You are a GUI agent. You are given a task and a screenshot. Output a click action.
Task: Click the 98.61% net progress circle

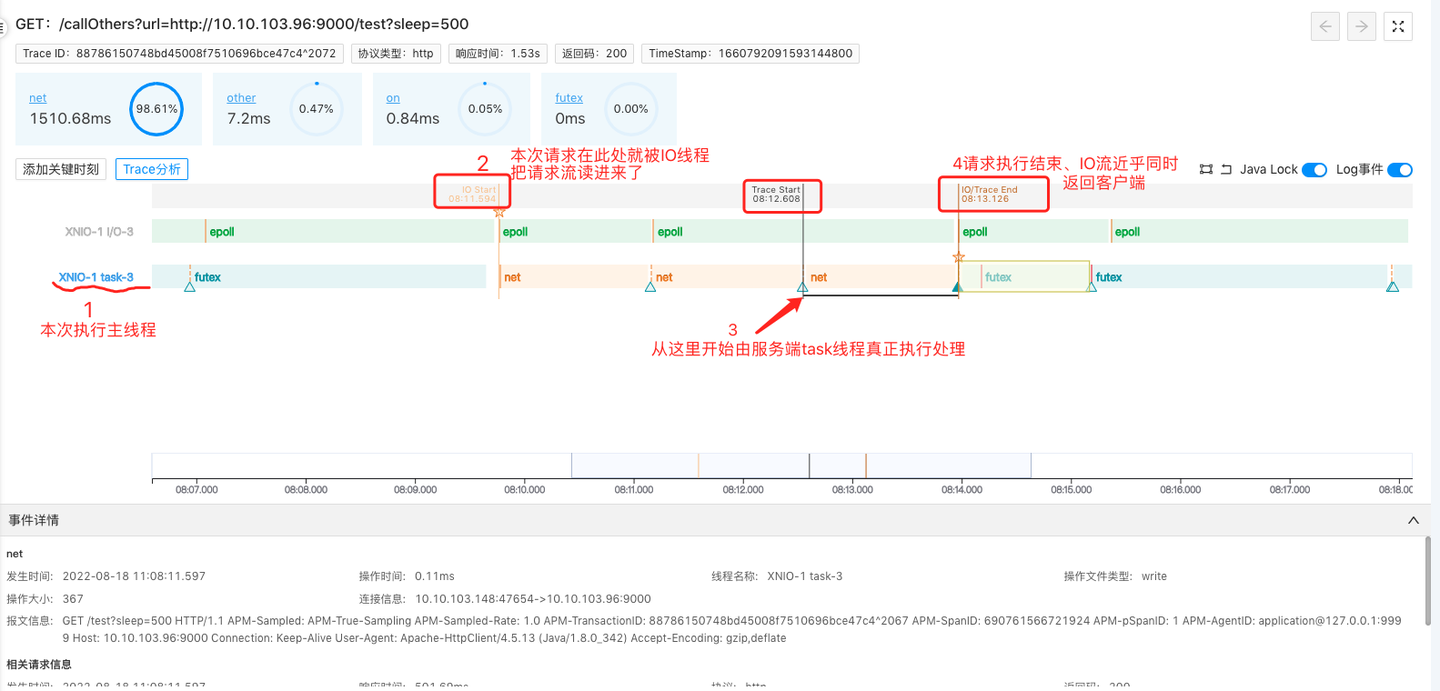click(x=157, y=109)
